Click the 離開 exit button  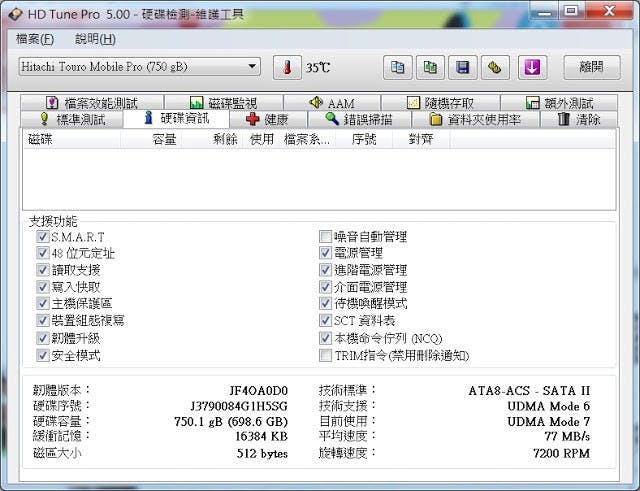tap(592, 67)
